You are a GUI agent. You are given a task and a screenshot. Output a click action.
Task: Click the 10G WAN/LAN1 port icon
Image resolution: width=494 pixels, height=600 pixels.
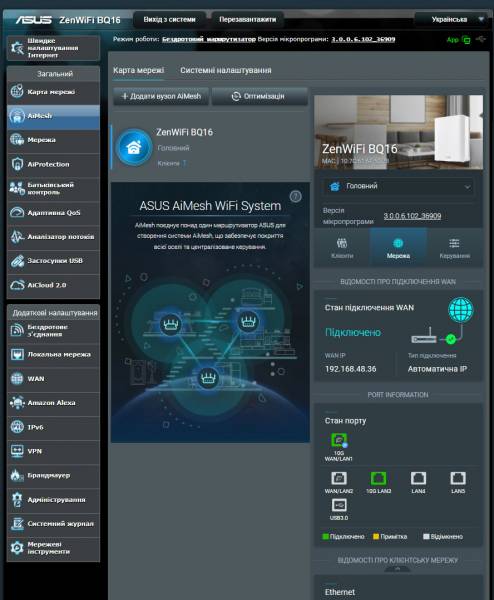pyautogui.click(x=339, y=440)
